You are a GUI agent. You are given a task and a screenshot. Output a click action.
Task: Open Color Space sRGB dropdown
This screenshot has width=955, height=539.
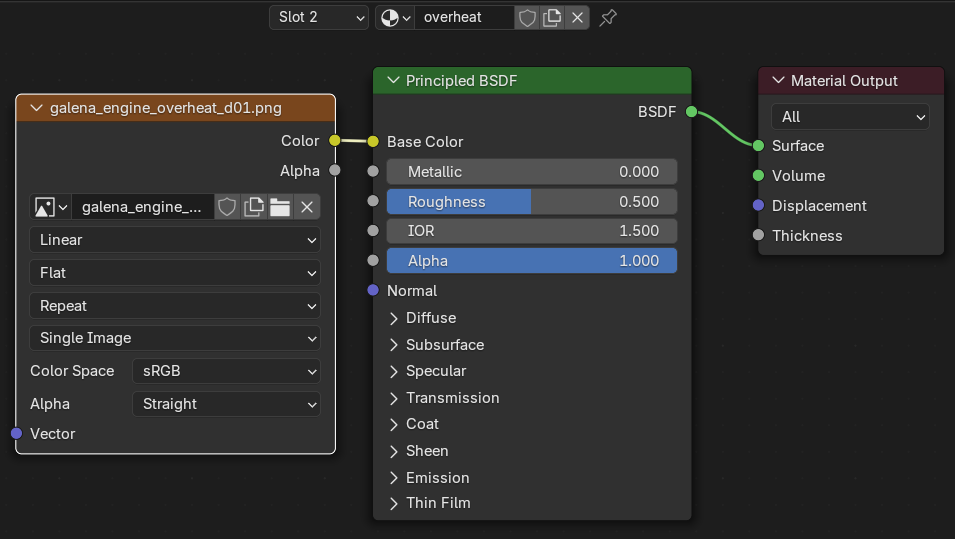[226, 371]
